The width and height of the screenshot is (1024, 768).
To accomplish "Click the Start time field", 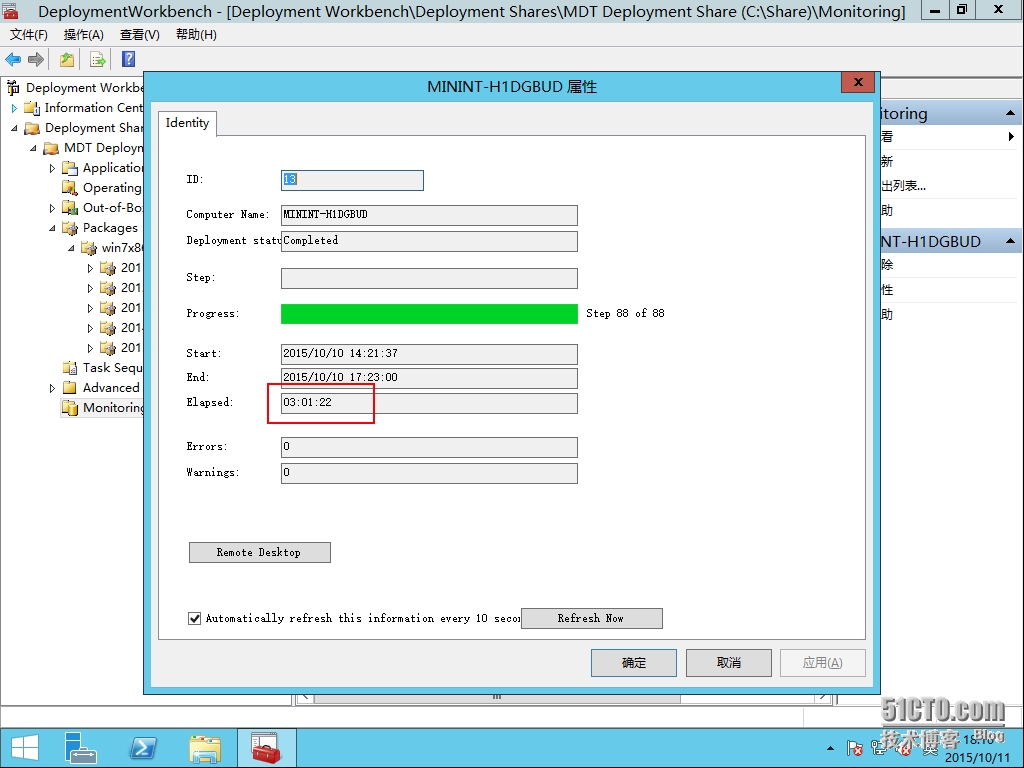I will 429,354.
